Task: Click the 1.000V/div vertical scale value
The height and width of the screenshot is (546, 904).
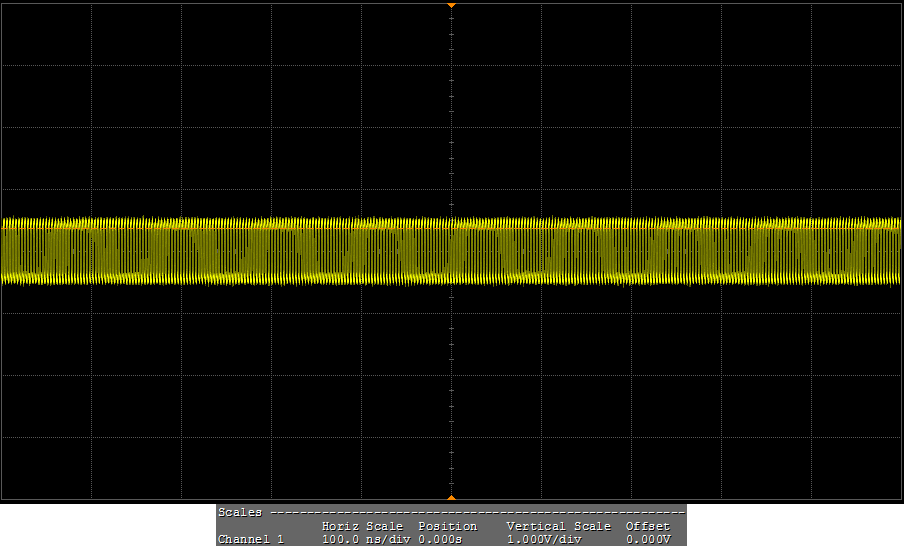Action: coord(544,539)
